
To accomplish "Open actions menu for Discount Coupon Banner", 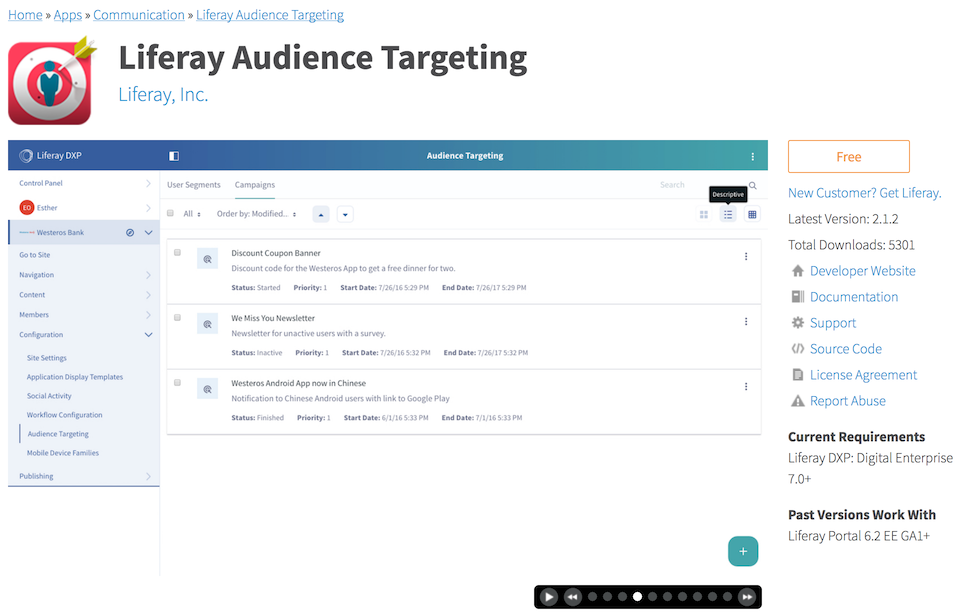I will tap(746, 257).
